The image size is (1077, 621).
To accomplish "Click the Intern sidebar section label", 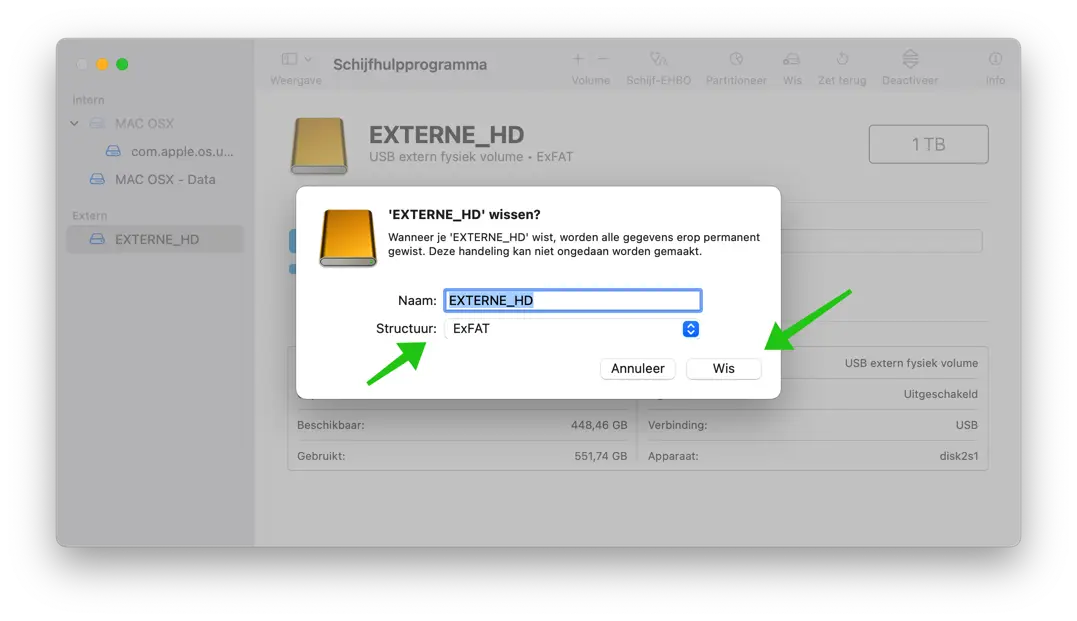I will [x=89, y=100].
